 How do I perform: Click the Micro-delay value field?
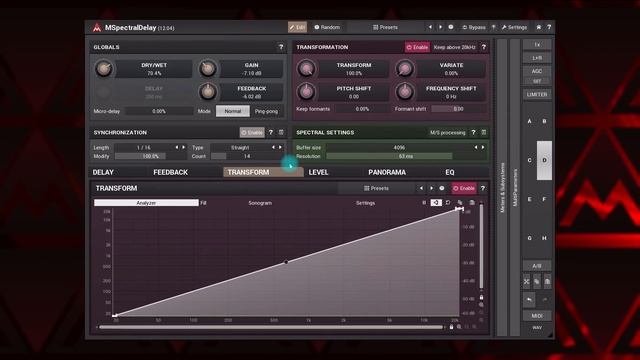point(159,111)
